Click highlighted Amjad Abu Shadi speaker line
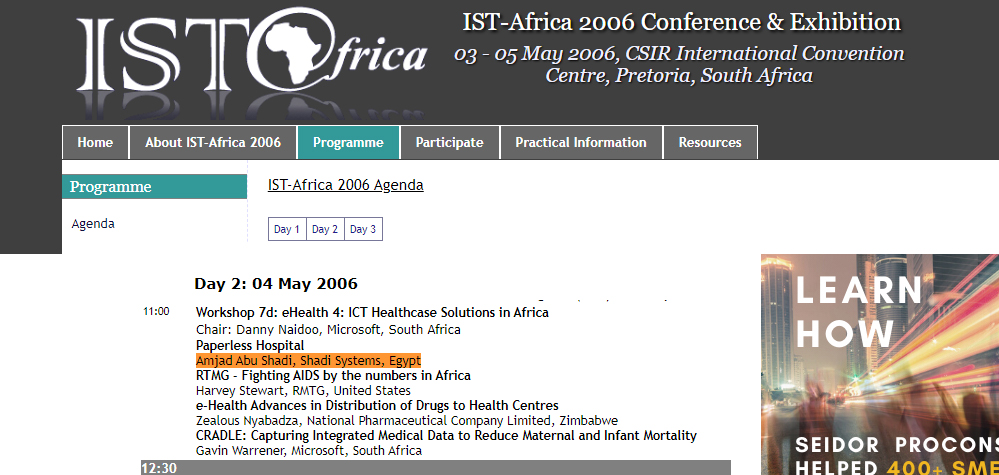The image size is (999, 475). click(x=308, y=360)
